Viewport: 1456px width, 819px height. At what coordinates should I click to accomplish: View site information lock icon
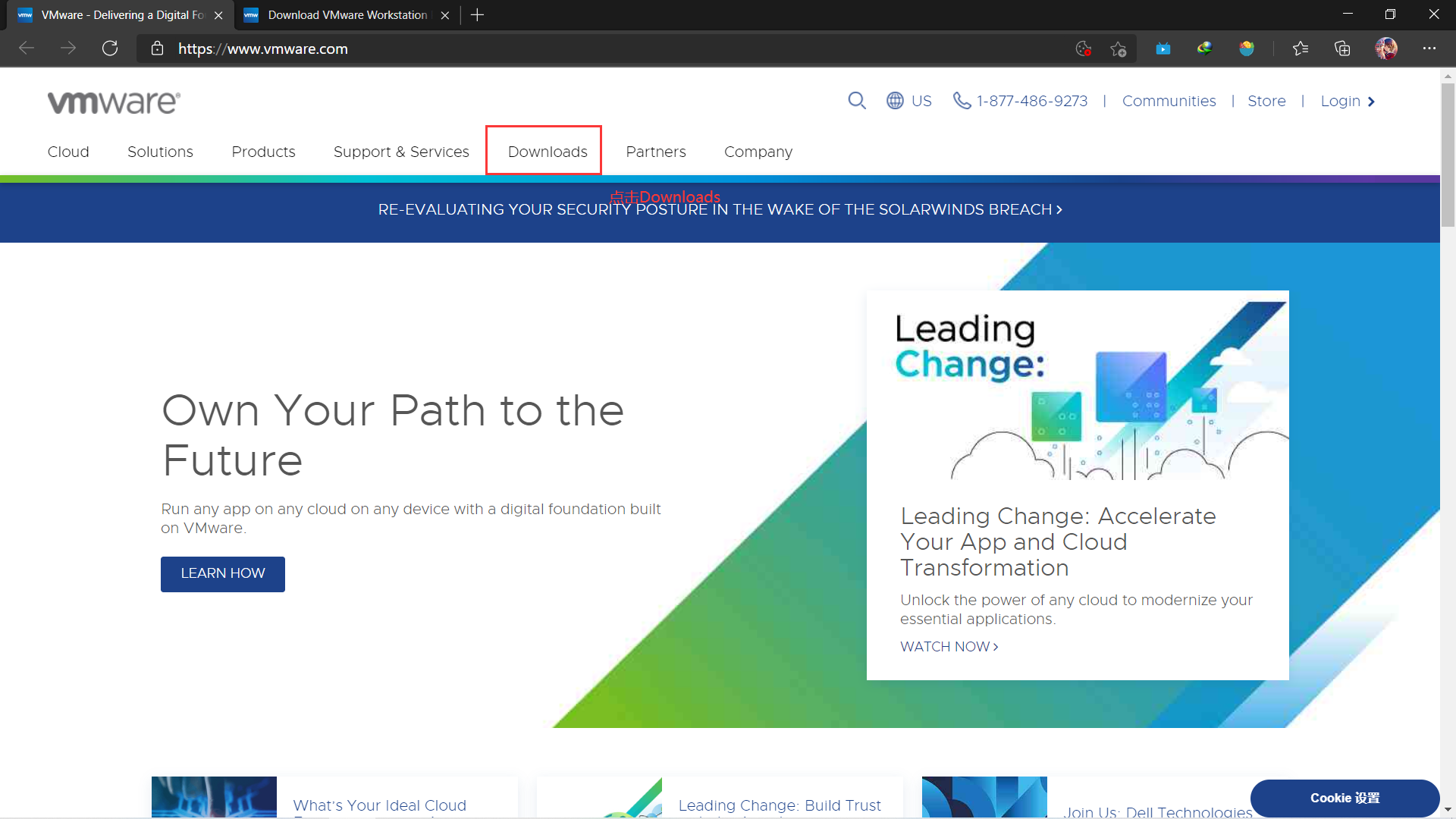tap(157, 49)
